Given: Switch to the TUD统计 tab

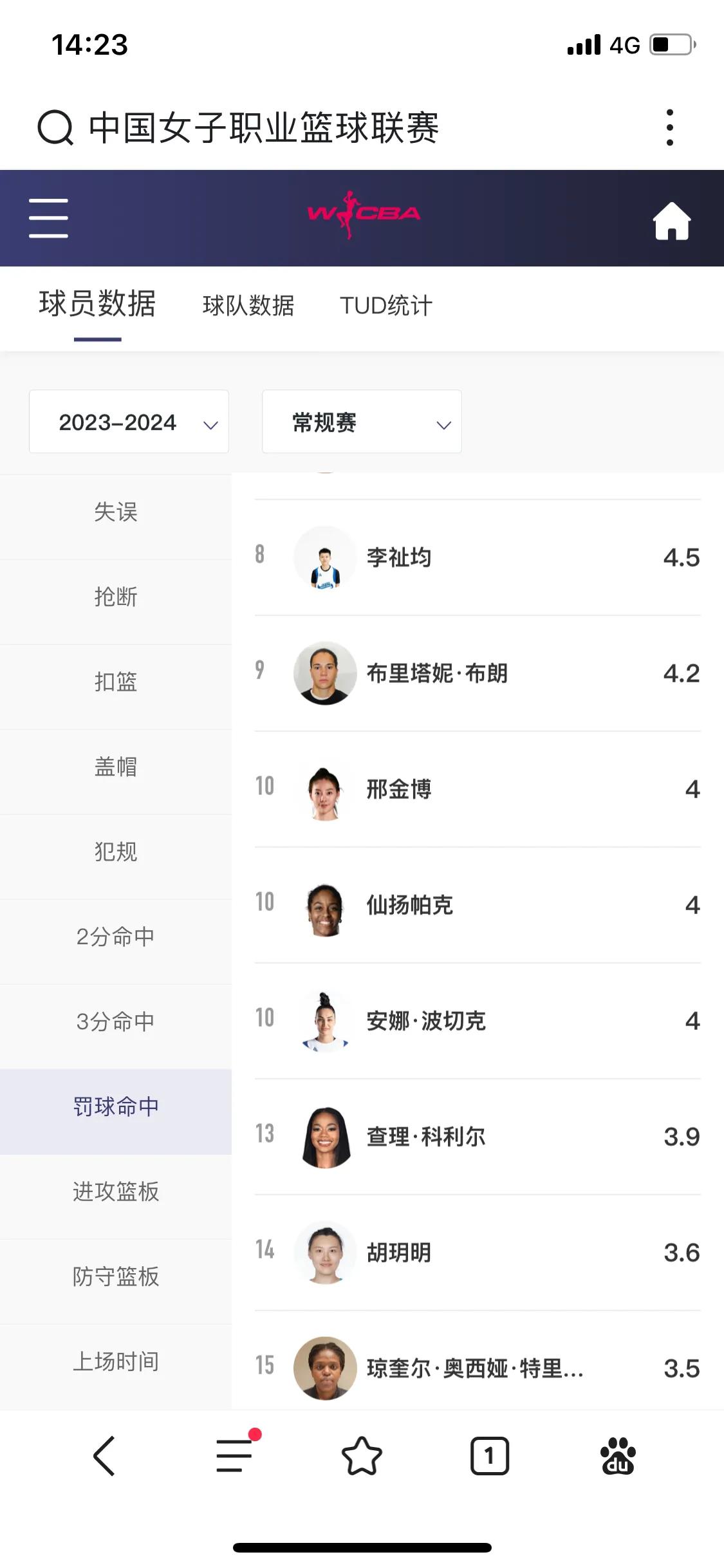Looking at the screenshot, I should (x=386, y=305).
